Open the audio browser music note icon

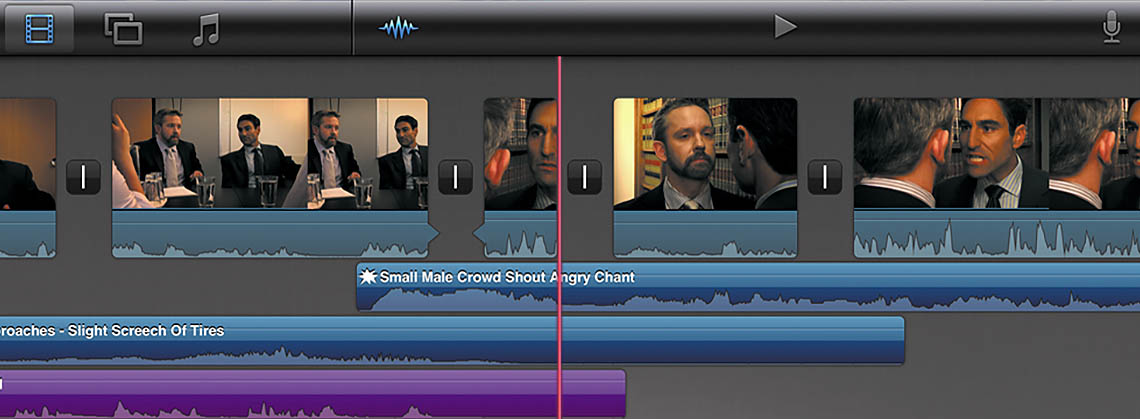[206, 30]
